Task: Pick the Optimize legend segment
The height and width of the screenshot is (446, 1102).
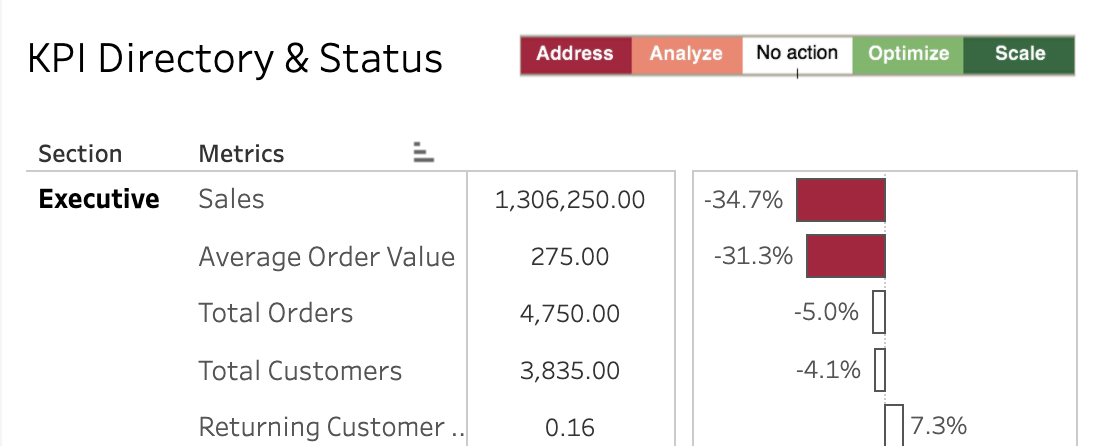Action: click(x=908, y=55)
